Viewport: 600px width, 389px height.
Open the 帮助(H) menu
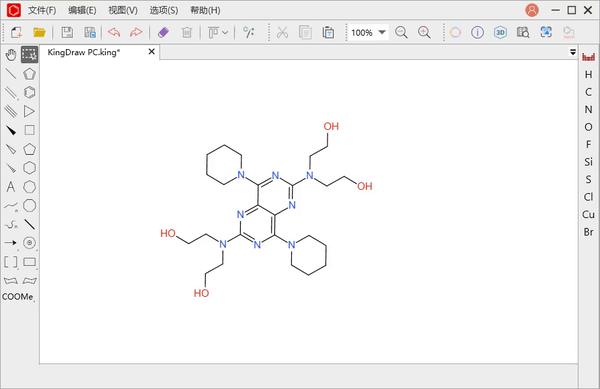205,10
